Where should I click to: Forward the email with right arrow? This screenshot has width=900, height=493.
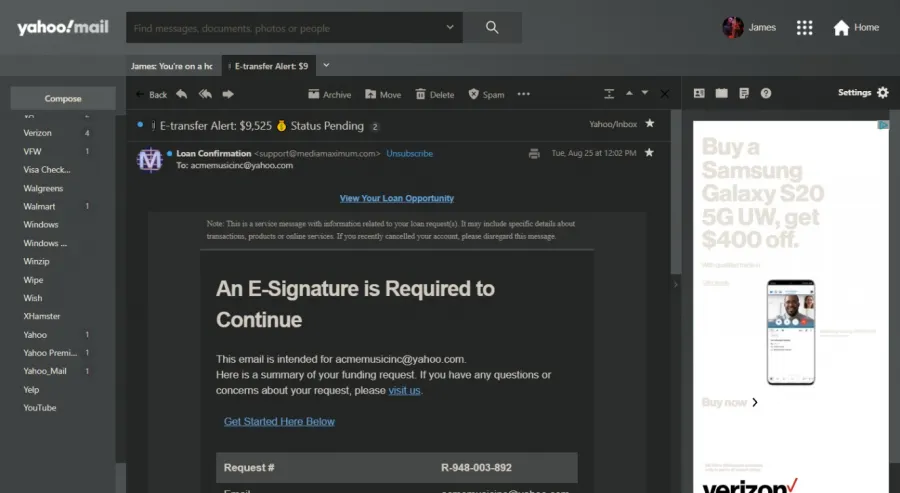(228, 94)
